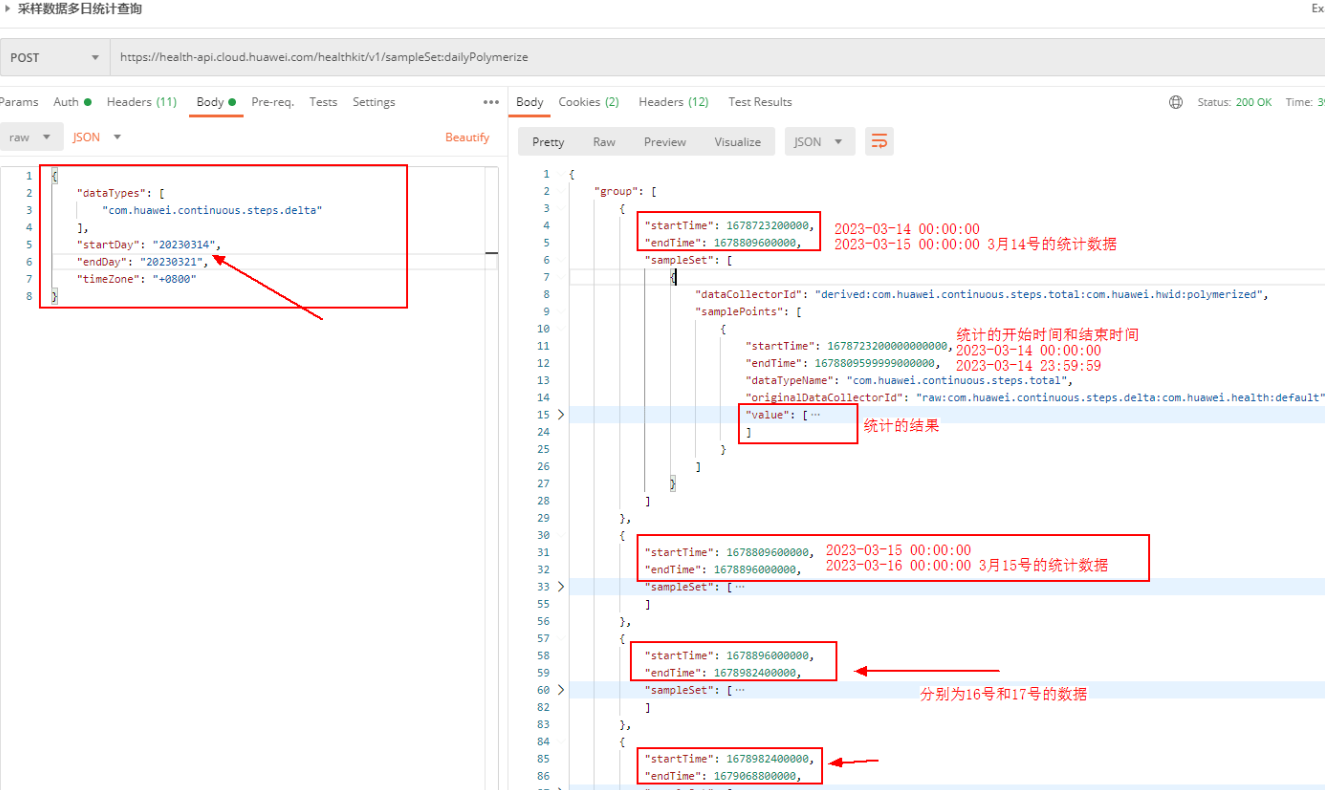
Task: Expand the folded "value" array at line 15
Action: [x=560, y=414]
